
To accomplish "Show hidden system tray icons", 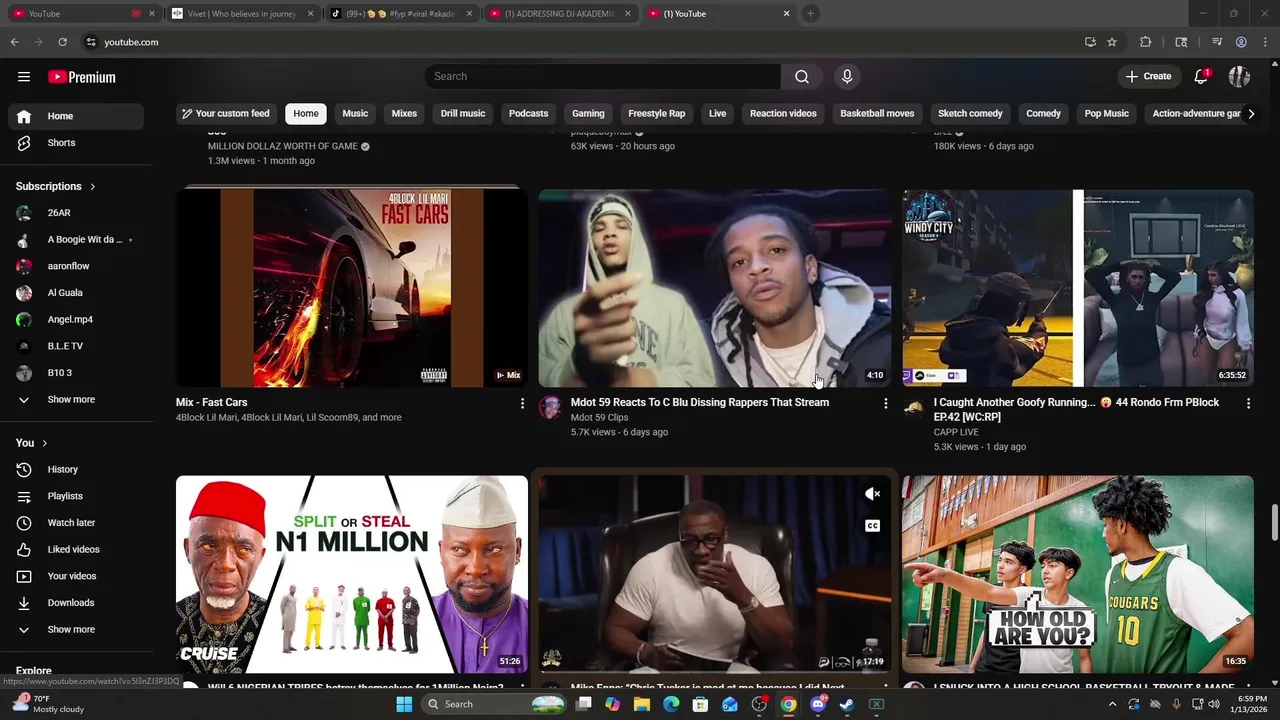I will (x=1112, y=704).
